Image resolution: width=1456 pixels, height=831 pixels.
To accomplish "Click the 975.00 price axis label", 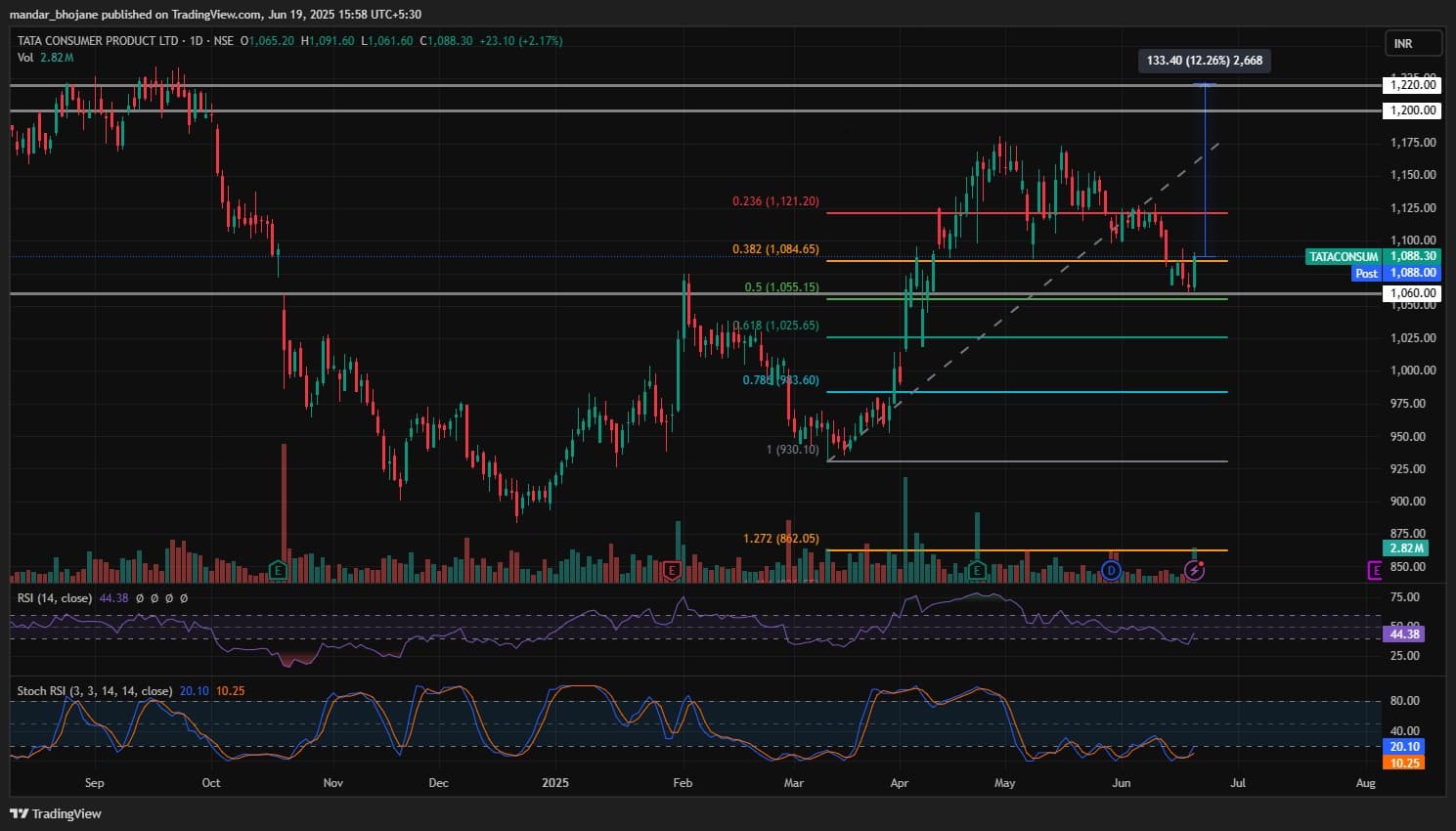I will pos(1408,404).
